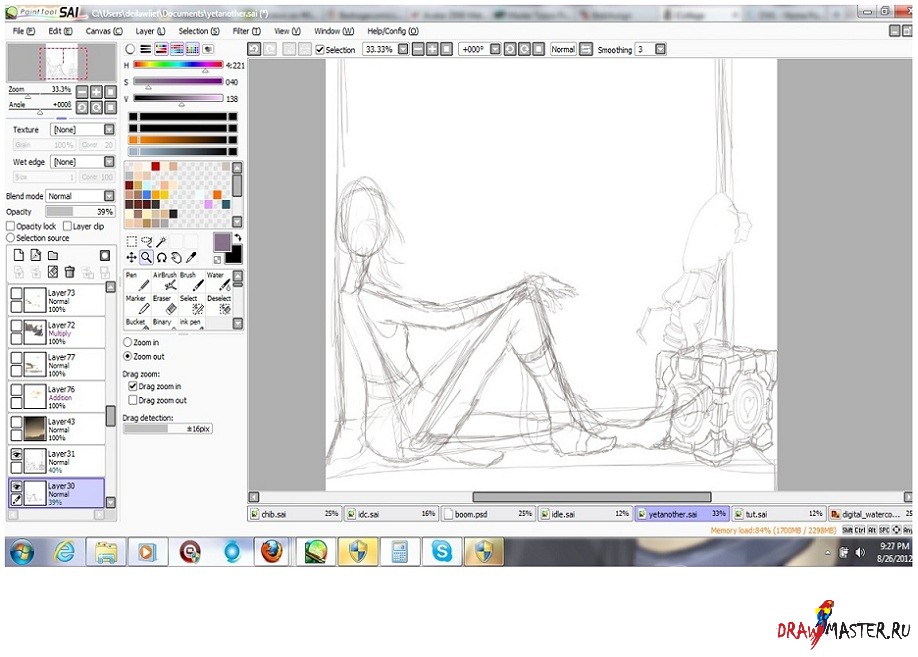918x657 pixels.
Task: Open the Canvas menu
Action: coord(104,31)
